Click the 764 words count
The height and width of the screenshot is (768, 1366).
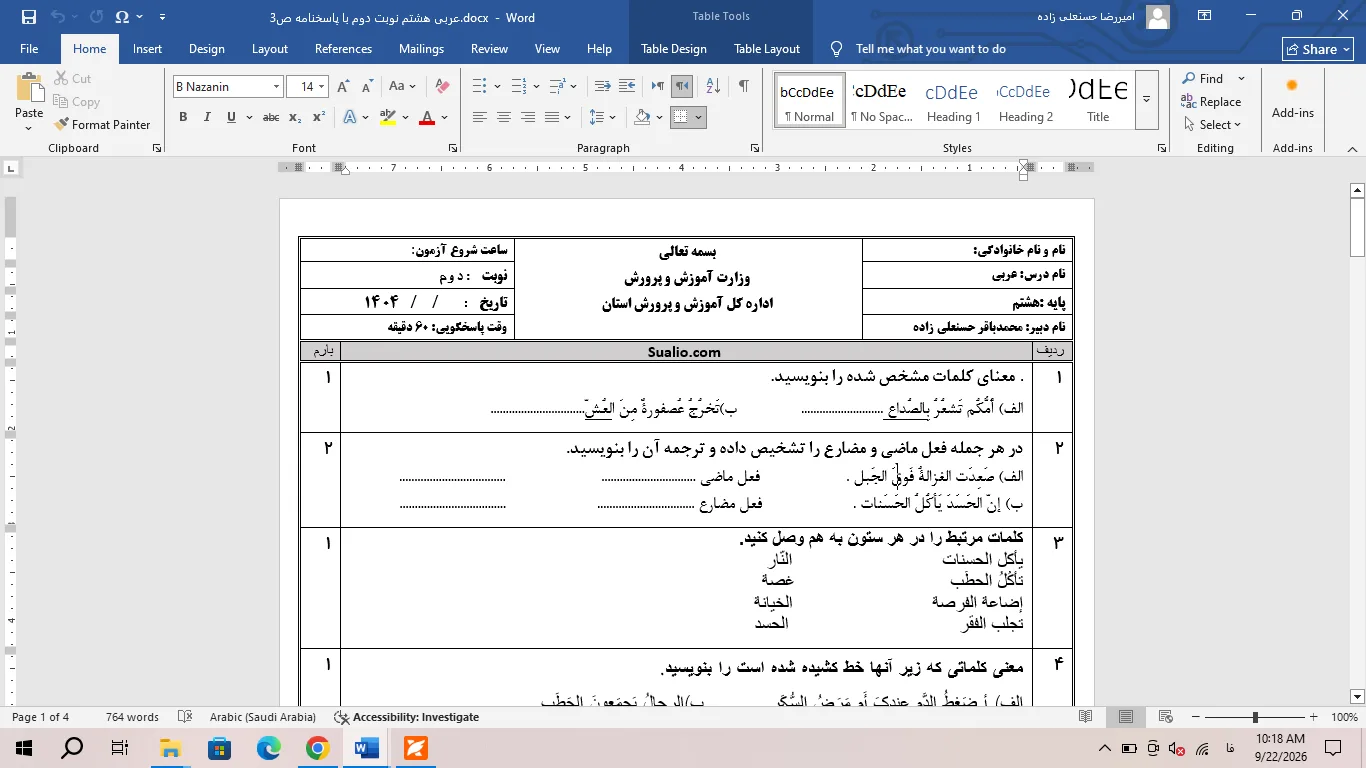tap(132, 717)
